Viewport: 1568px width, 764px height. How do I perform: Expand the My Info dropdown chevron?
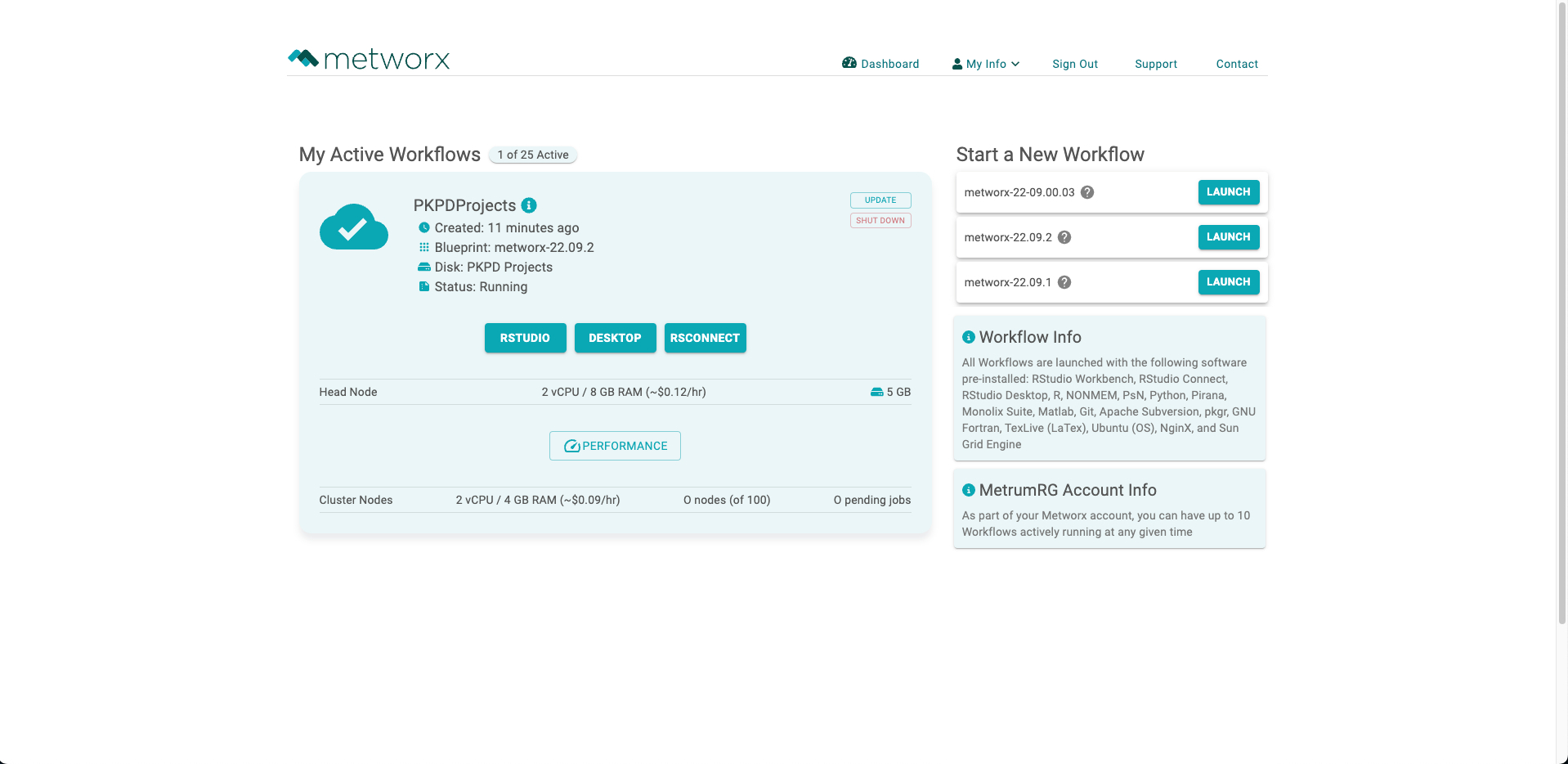pos(1015,64)
